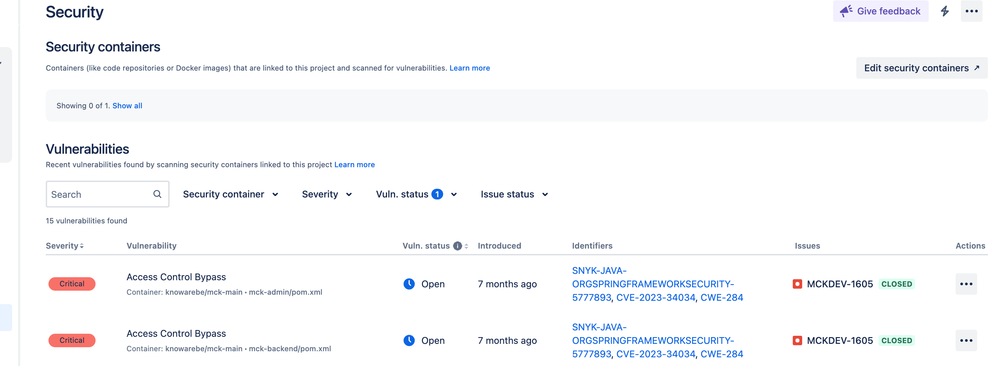Image resolution: width=998 pixels, height=366 pixels.
Task: Open Edit security containers
Action: pos(922,68)
